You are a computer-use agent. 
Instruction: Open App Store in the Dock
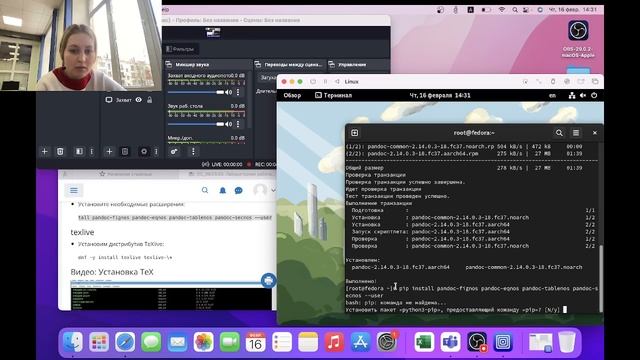(x=360, y=342)
